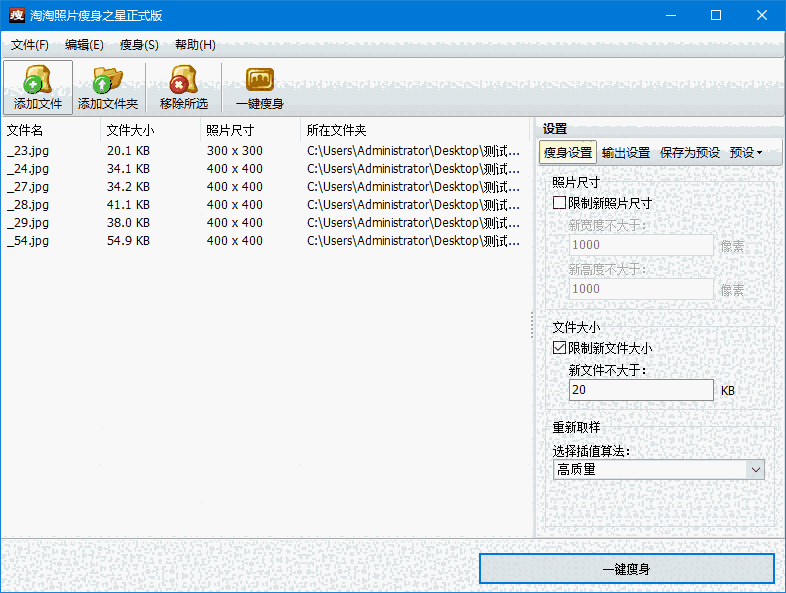Click the 38.0 KB file size cell

click(128, 223)
